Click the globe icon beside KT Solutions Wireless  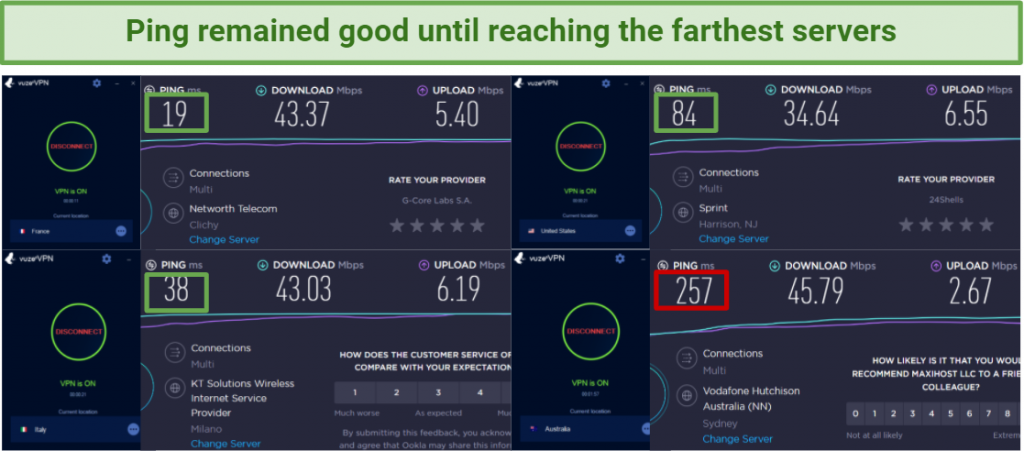point(174,388)
